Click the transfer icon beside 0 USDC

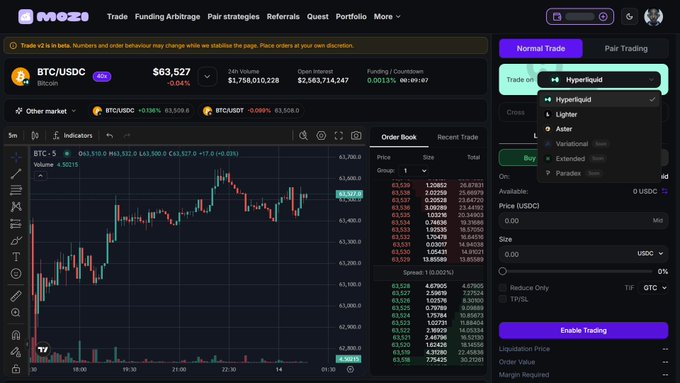click(664, 191)
